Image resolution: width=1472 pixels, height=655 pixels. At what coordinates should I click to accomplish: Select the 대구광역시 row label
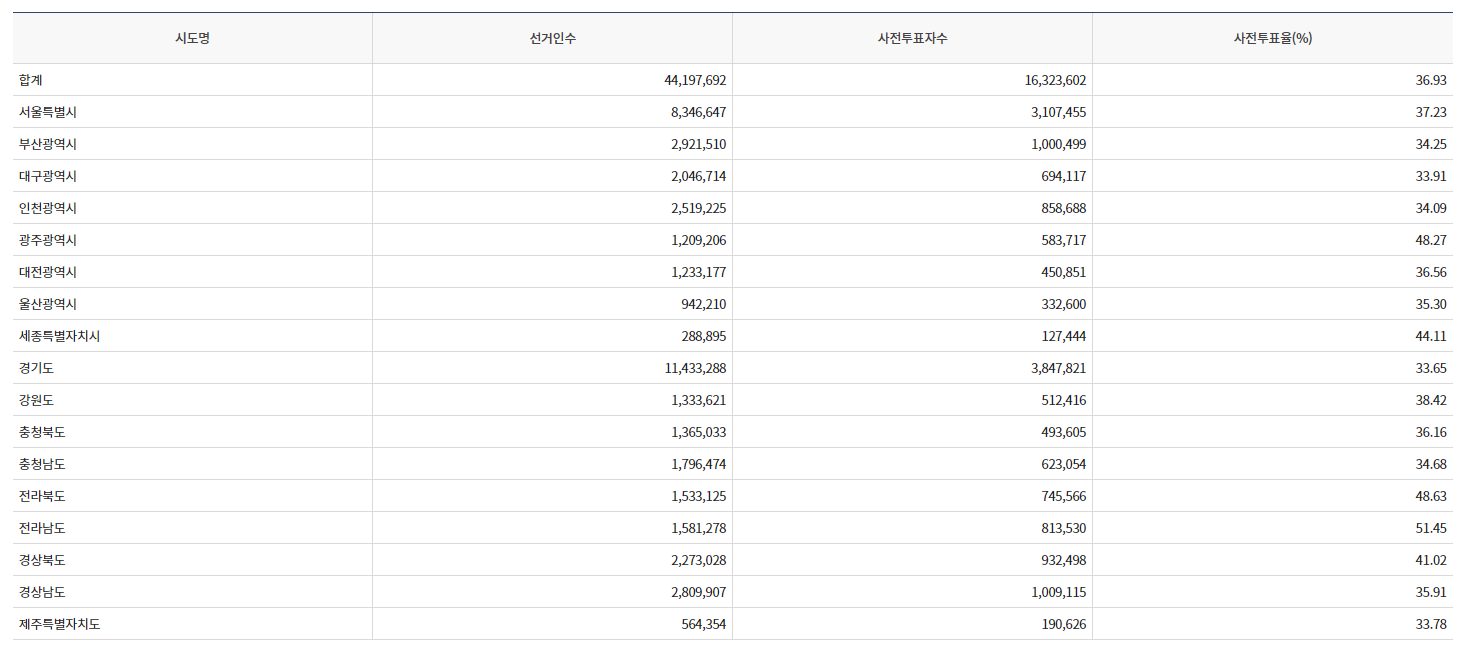tap(47, 176)
